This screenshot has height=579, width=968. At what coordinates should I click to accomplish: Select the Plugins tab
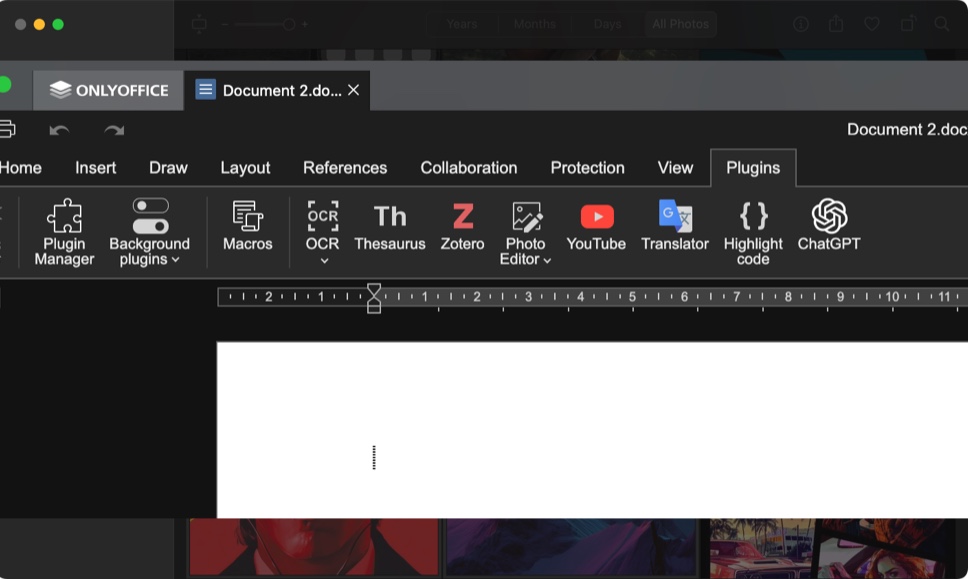pyautogui.click(x=753, y=168)
